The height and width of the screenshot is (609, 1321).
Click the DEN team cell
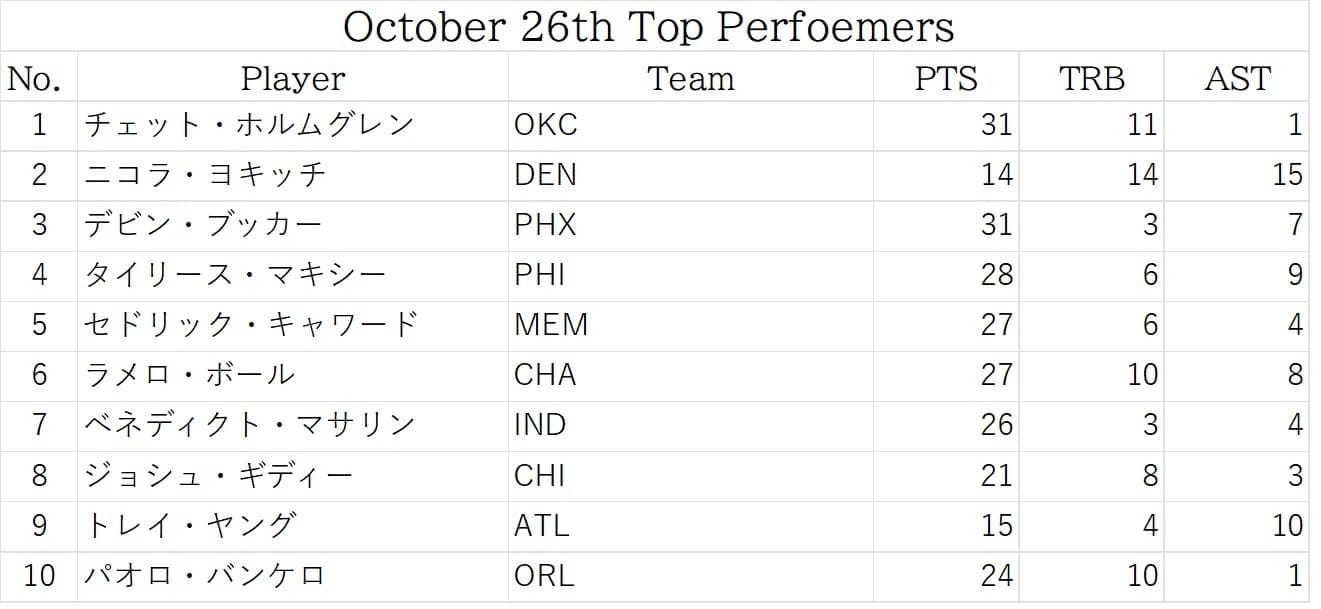(x=545, y=175)
